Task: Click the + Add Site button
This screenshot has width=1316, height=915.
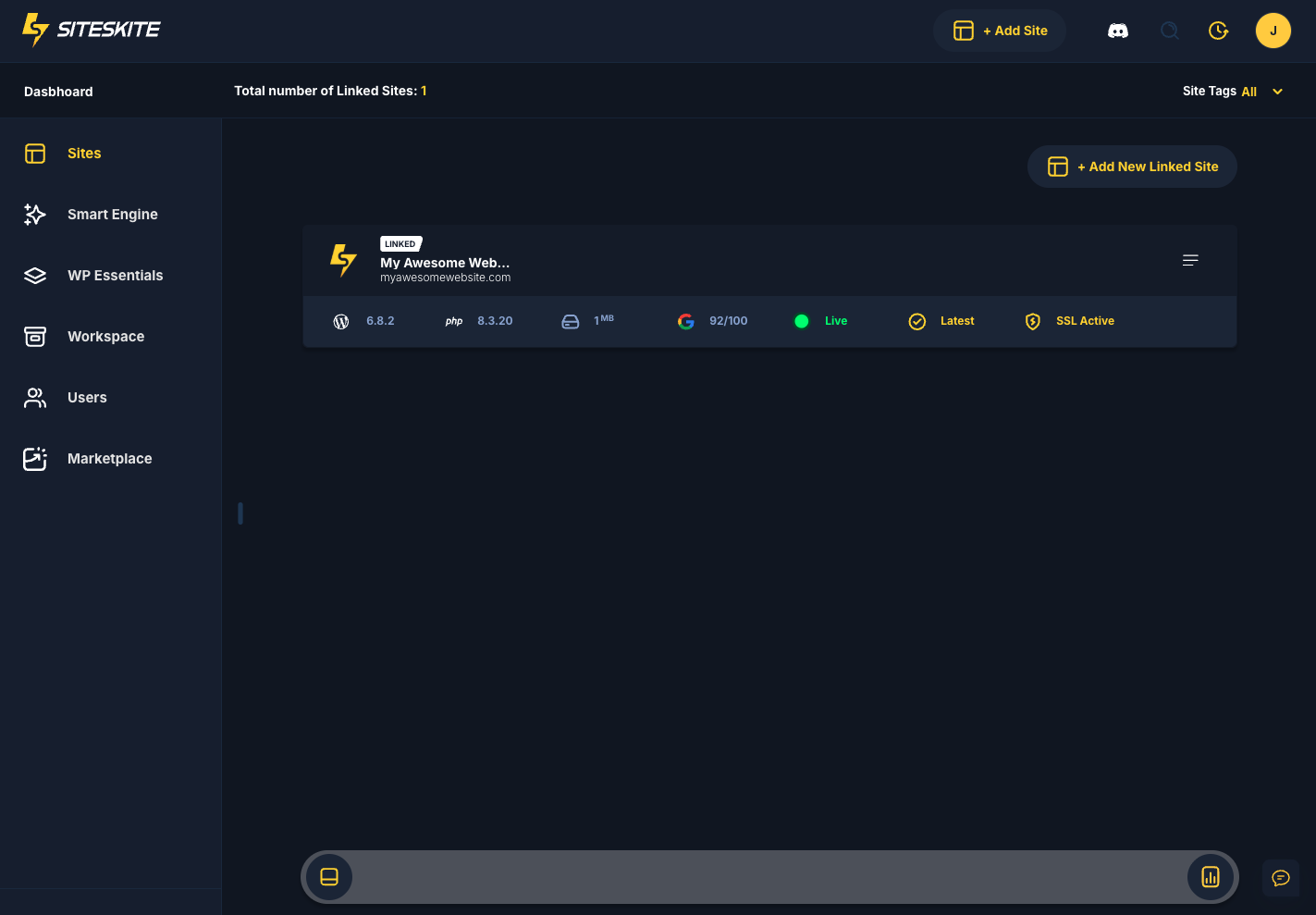Action: [1000, 31]
